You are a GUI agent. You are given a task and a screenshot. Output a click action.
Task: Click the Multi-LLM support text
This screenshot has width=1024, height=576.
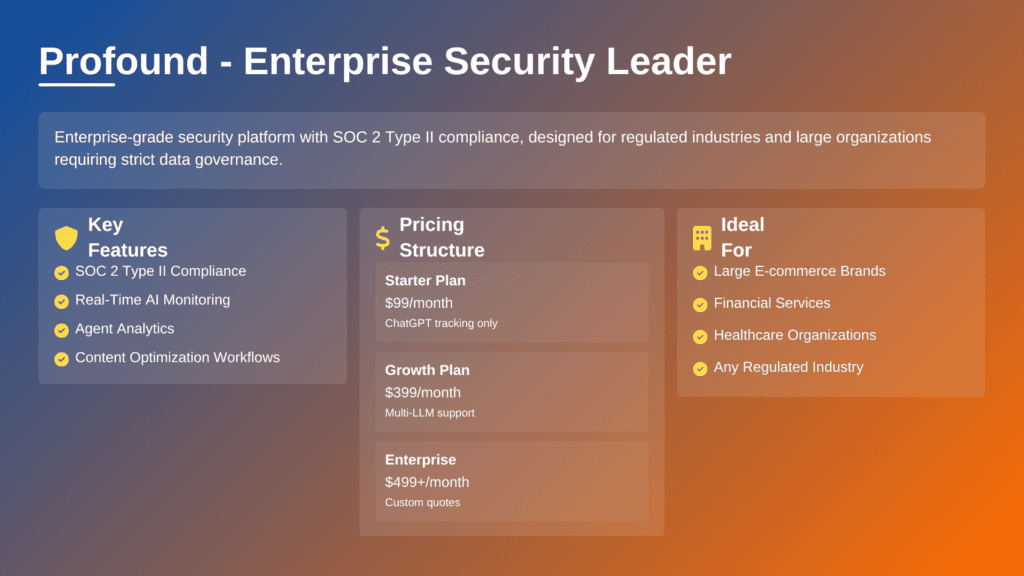[x=430, y=413]
